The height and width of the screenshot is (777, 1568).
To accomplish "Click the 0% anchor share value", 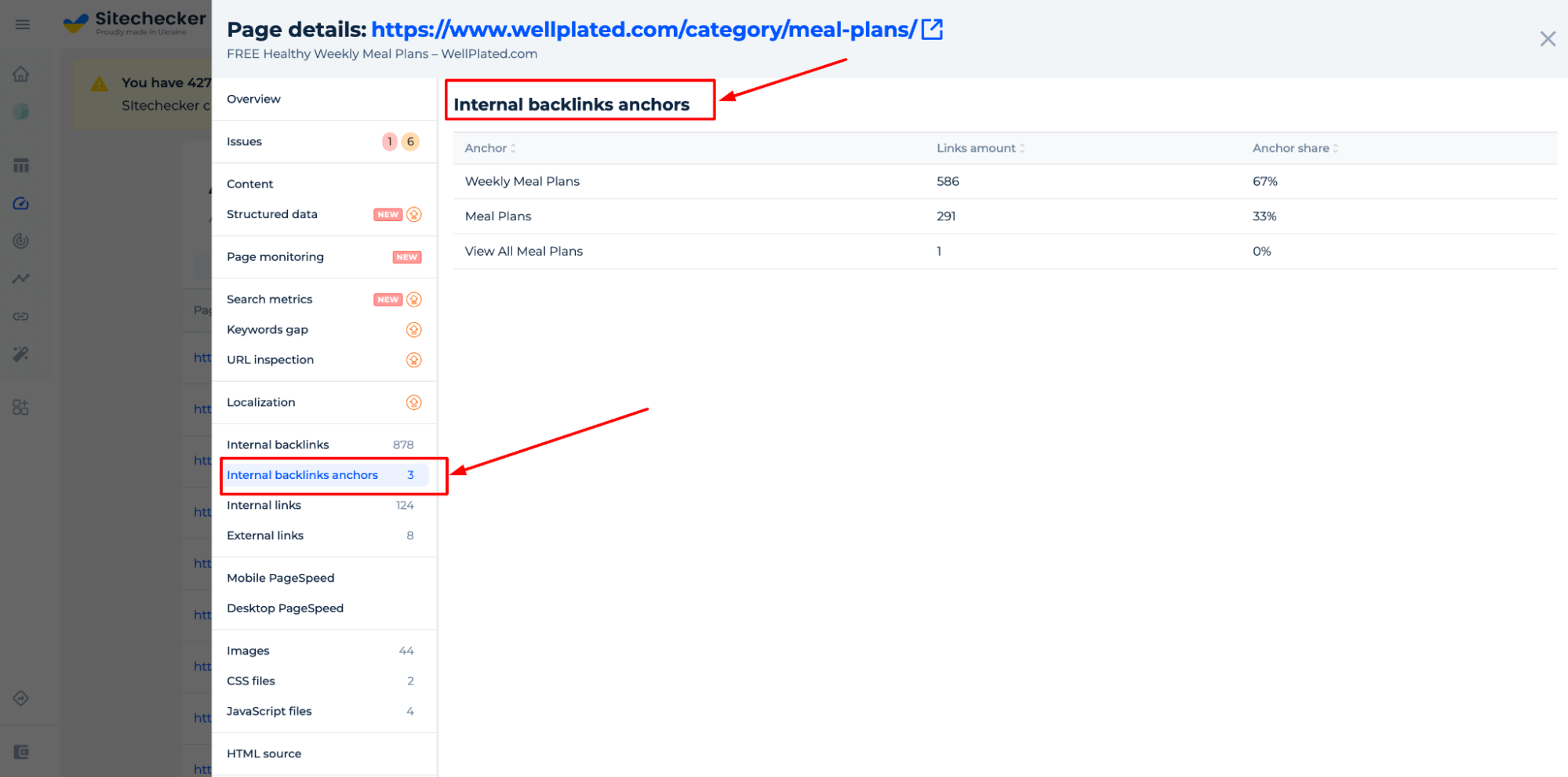I will pyautogui.click(x=1261, y=251).
